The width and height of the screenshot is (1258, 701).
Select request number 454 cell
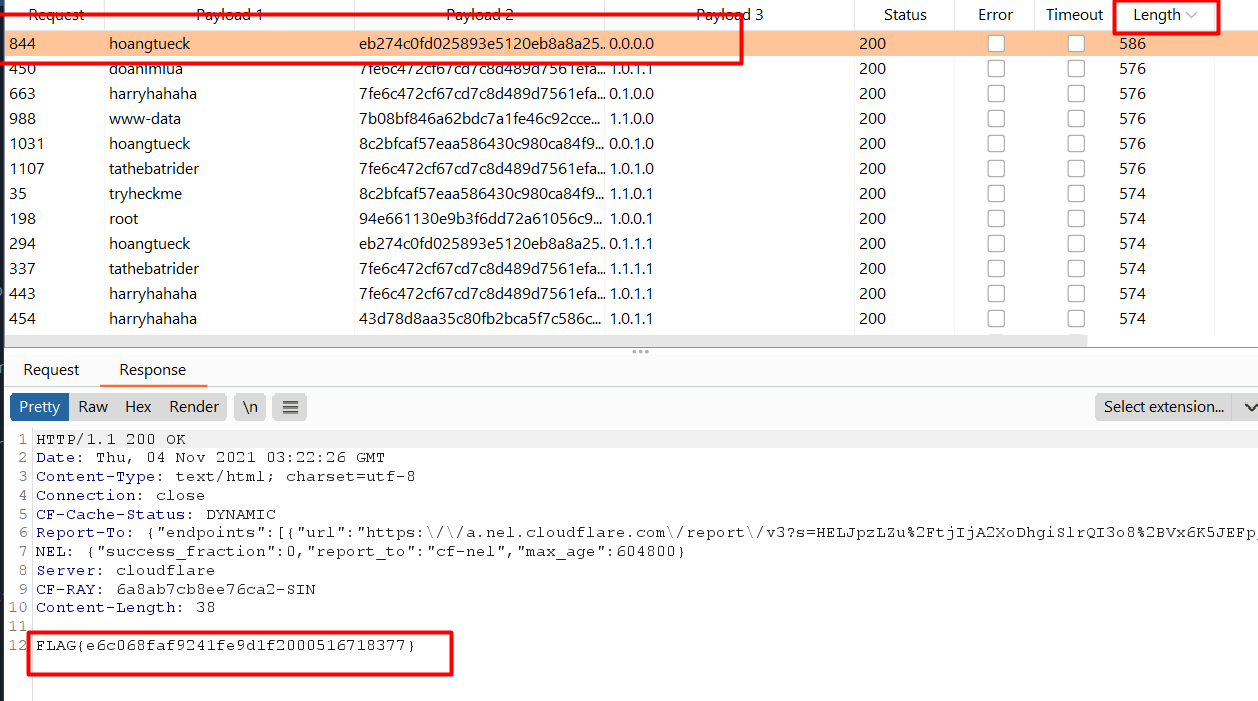point(23,319)
